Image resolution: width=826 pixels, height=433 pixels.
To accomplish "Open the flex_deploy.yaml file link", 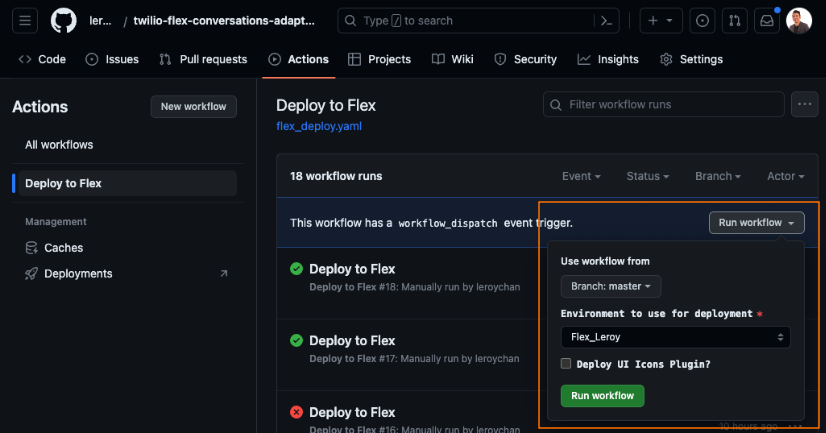I will pyautogui.click(x=319, y=126).
